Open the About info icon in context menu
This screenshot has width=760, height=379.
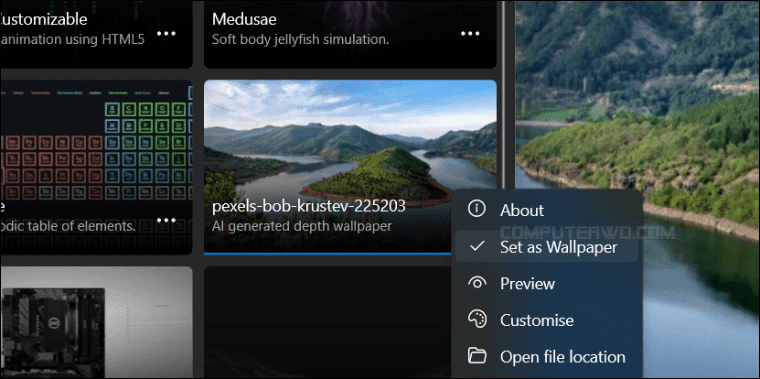click(477, 209)
